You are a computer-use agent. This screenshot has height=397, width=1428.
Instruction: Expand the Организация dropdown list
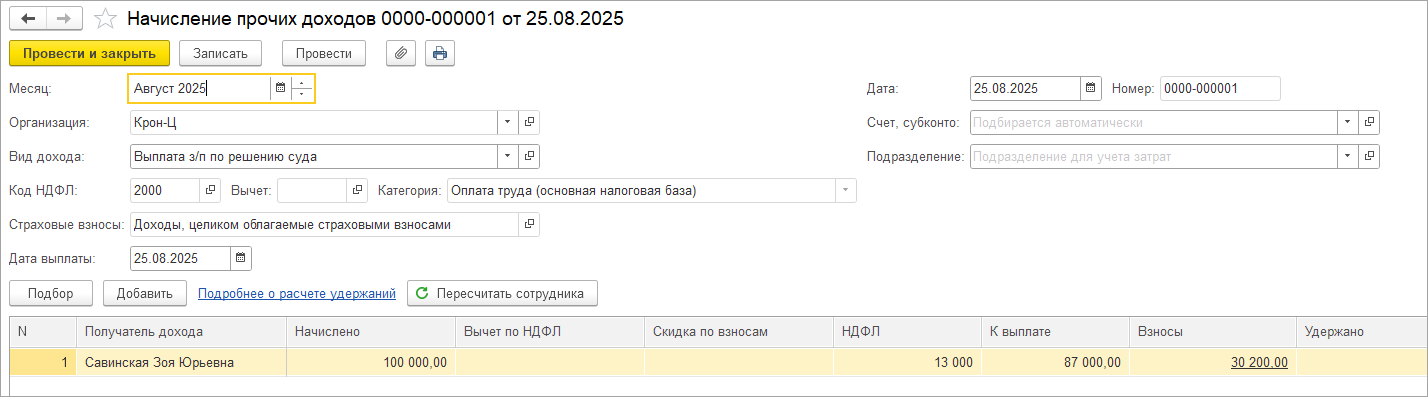click(x=507, y=122)
